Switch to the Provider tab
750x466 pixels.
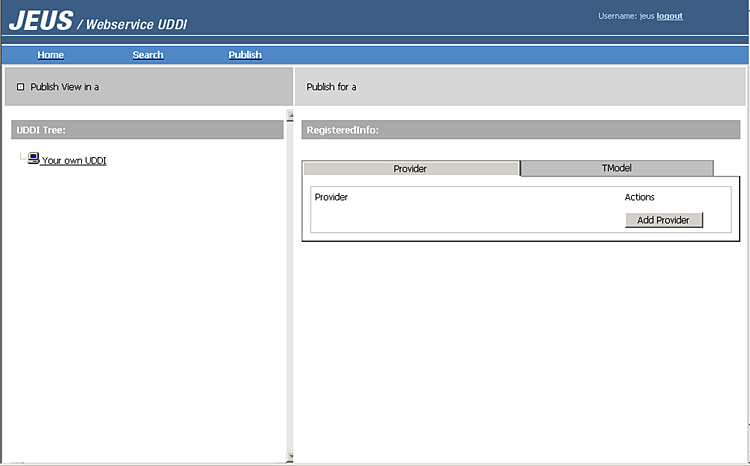(410, 169)
